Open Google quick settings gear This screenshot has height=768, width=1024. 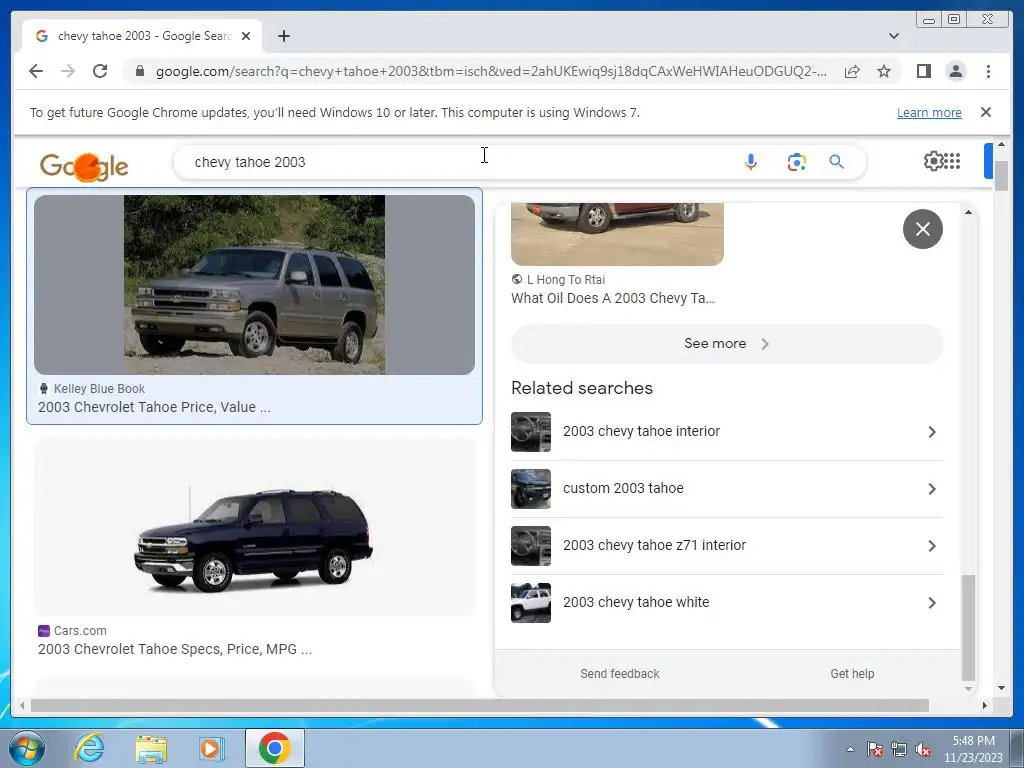933,161
